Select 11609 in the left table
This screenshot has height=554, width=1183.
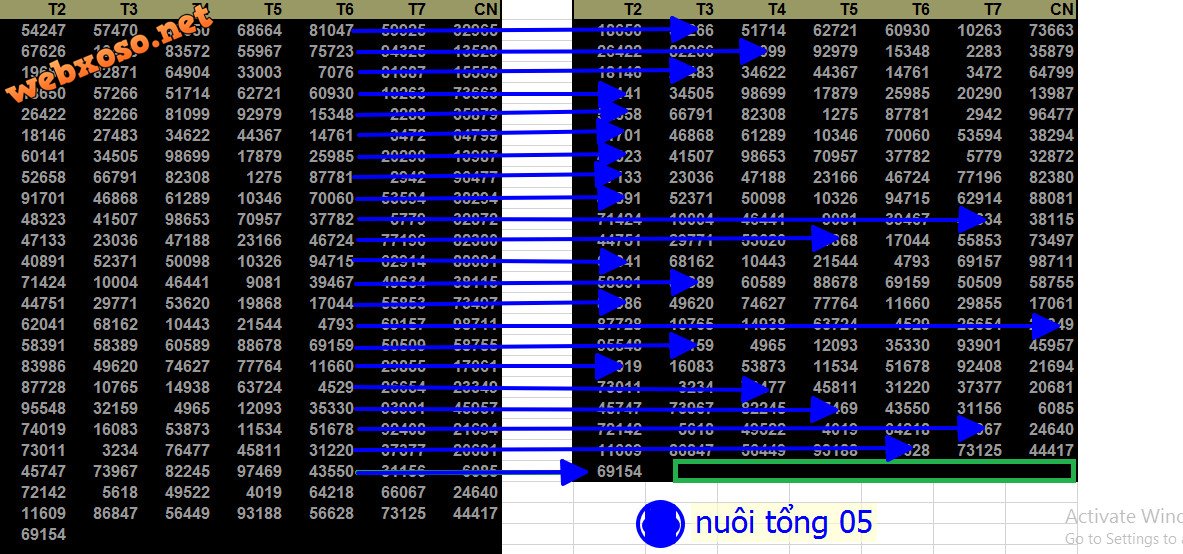pos(44,513)
